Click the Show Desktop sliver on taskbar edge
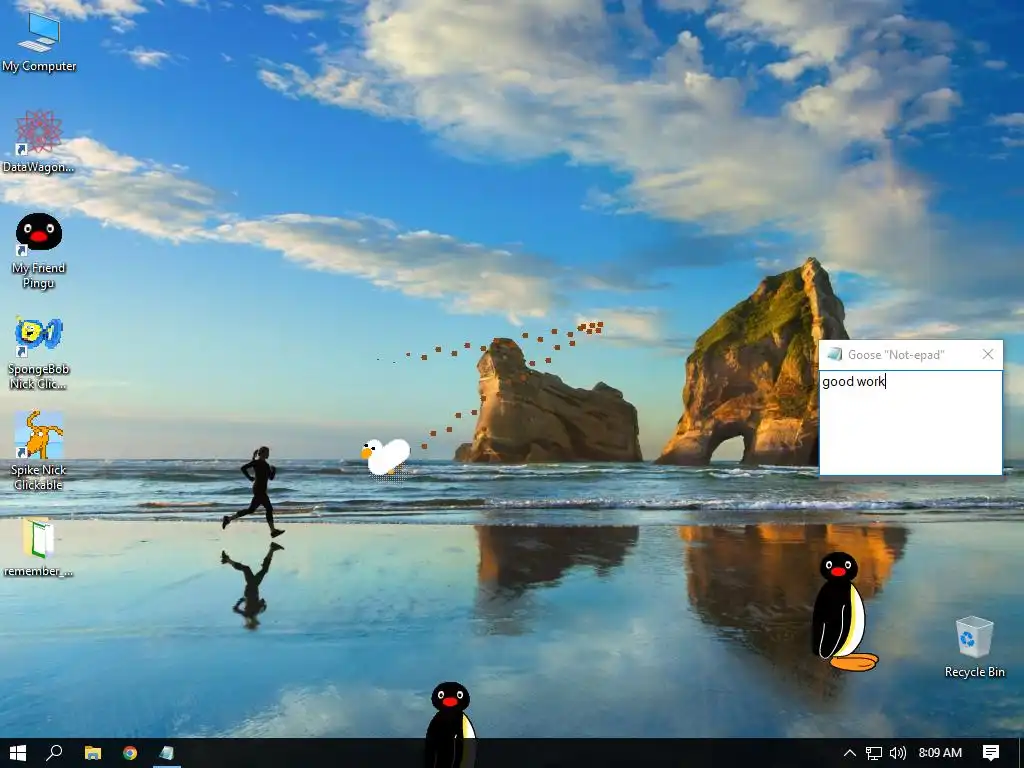The width and height of the screenshot is (1024, 768). click(1021, 753)
